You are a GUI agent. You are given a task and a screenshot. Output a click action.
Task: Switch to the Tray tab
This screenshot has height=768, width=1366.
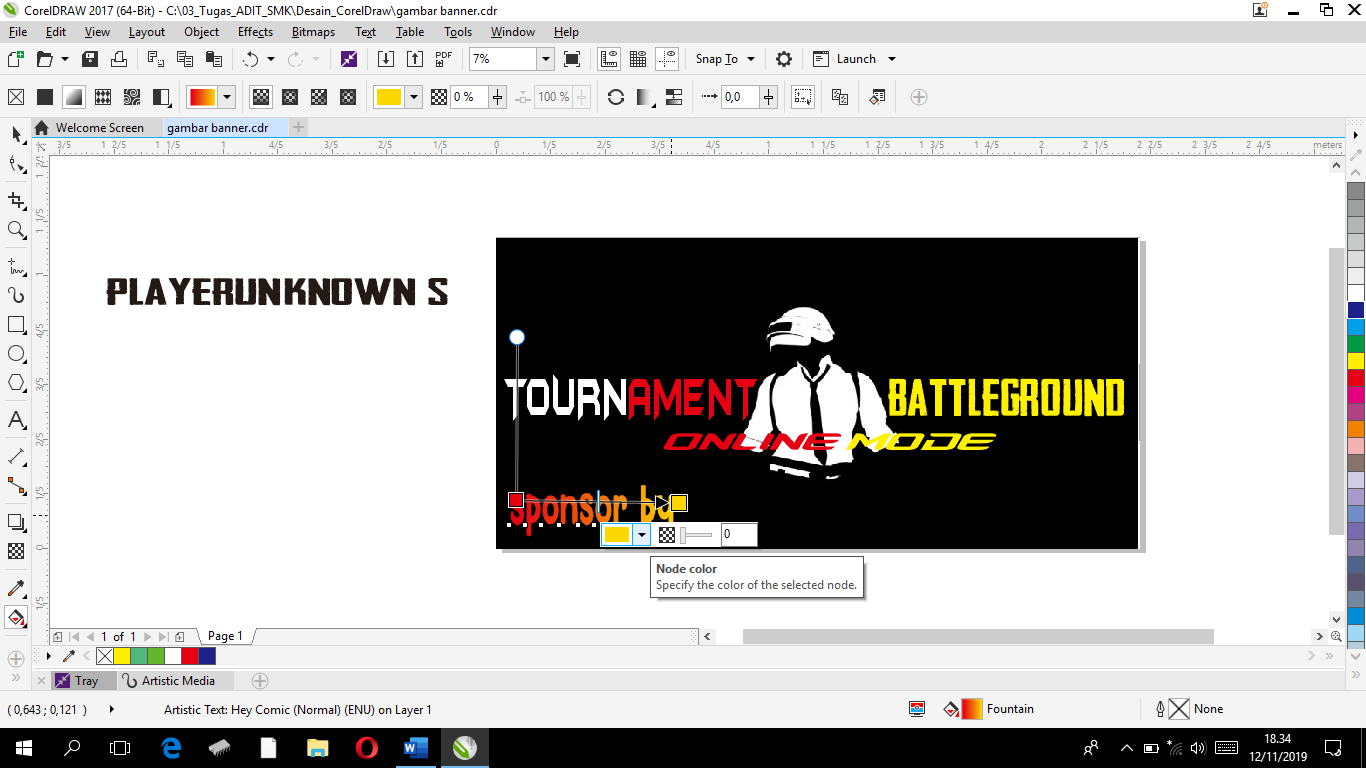86,681
